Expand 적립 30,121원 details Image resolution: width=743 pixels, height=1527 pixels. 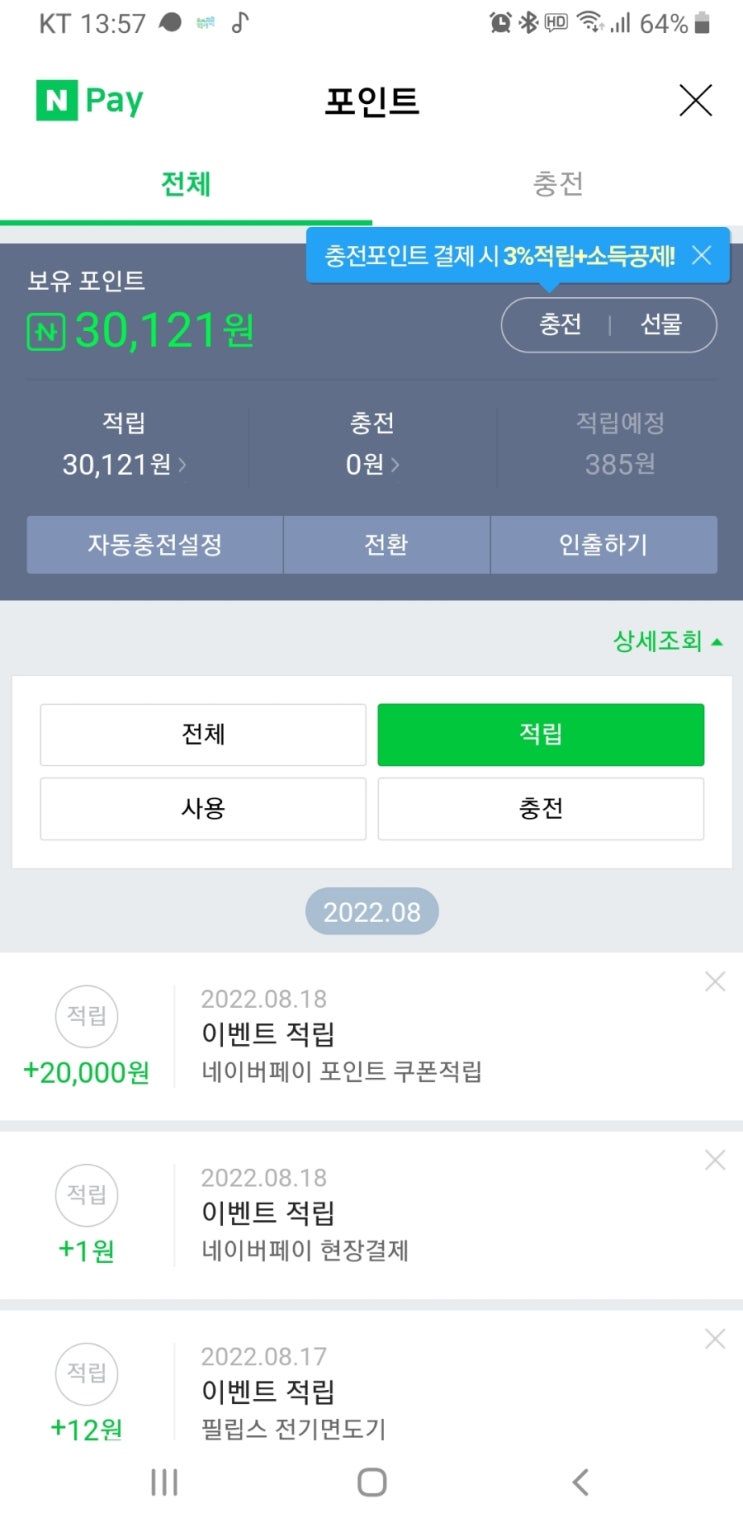[124, 464]
